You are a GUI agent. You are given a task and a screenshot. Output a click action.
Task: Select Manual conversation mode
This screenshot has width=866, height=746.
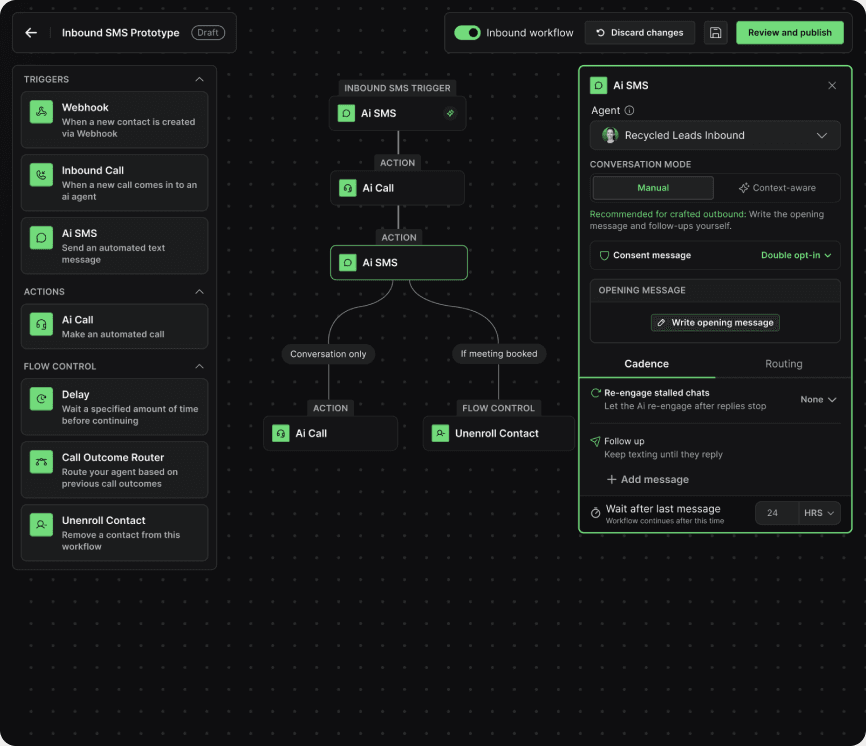tap(653, 188)
